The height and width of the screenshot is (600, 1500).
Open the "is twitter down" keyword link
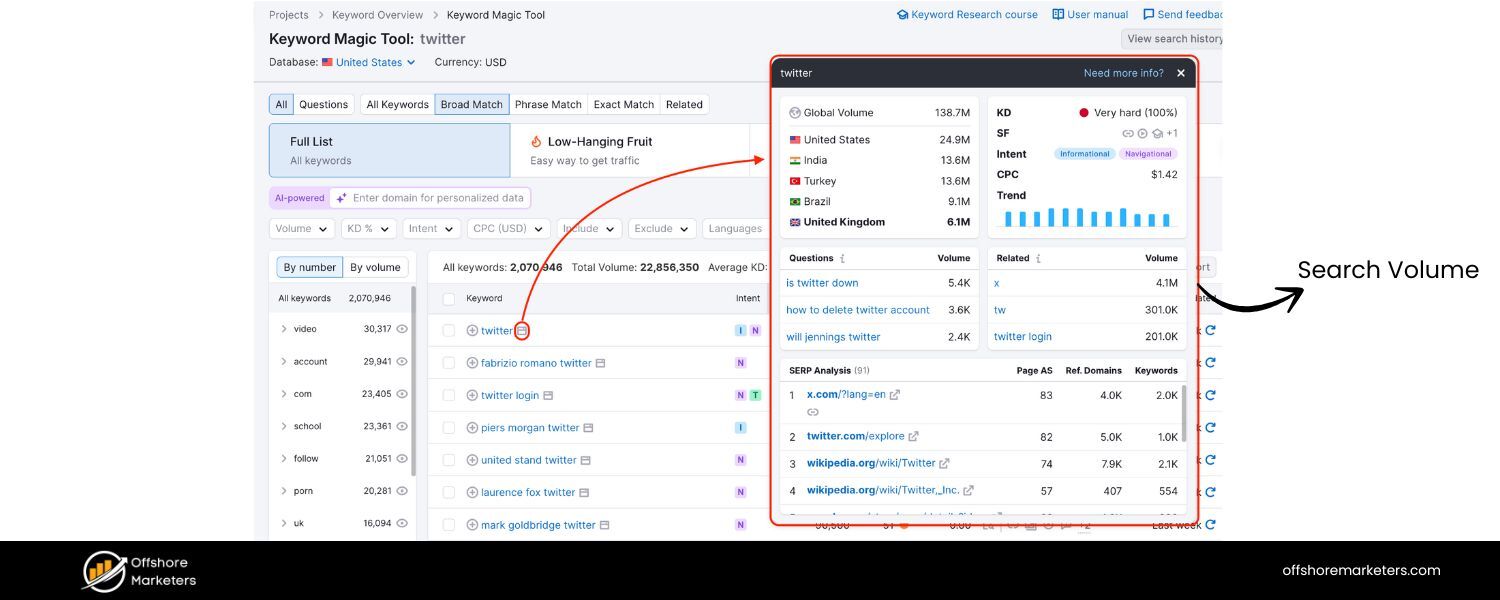coord(822,283)
